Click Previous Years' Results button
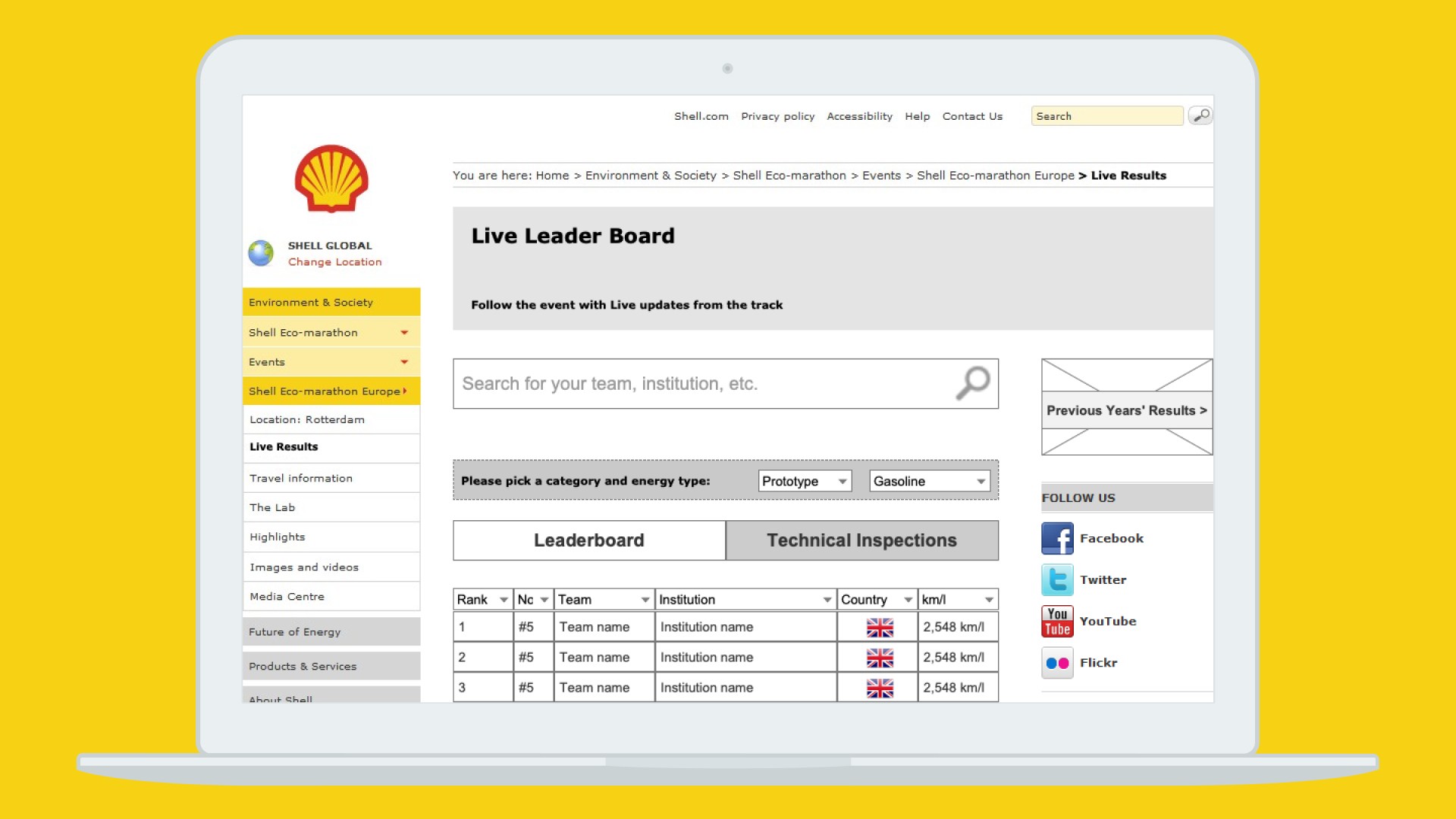The image size is (1456, 819). (1126, 410)
